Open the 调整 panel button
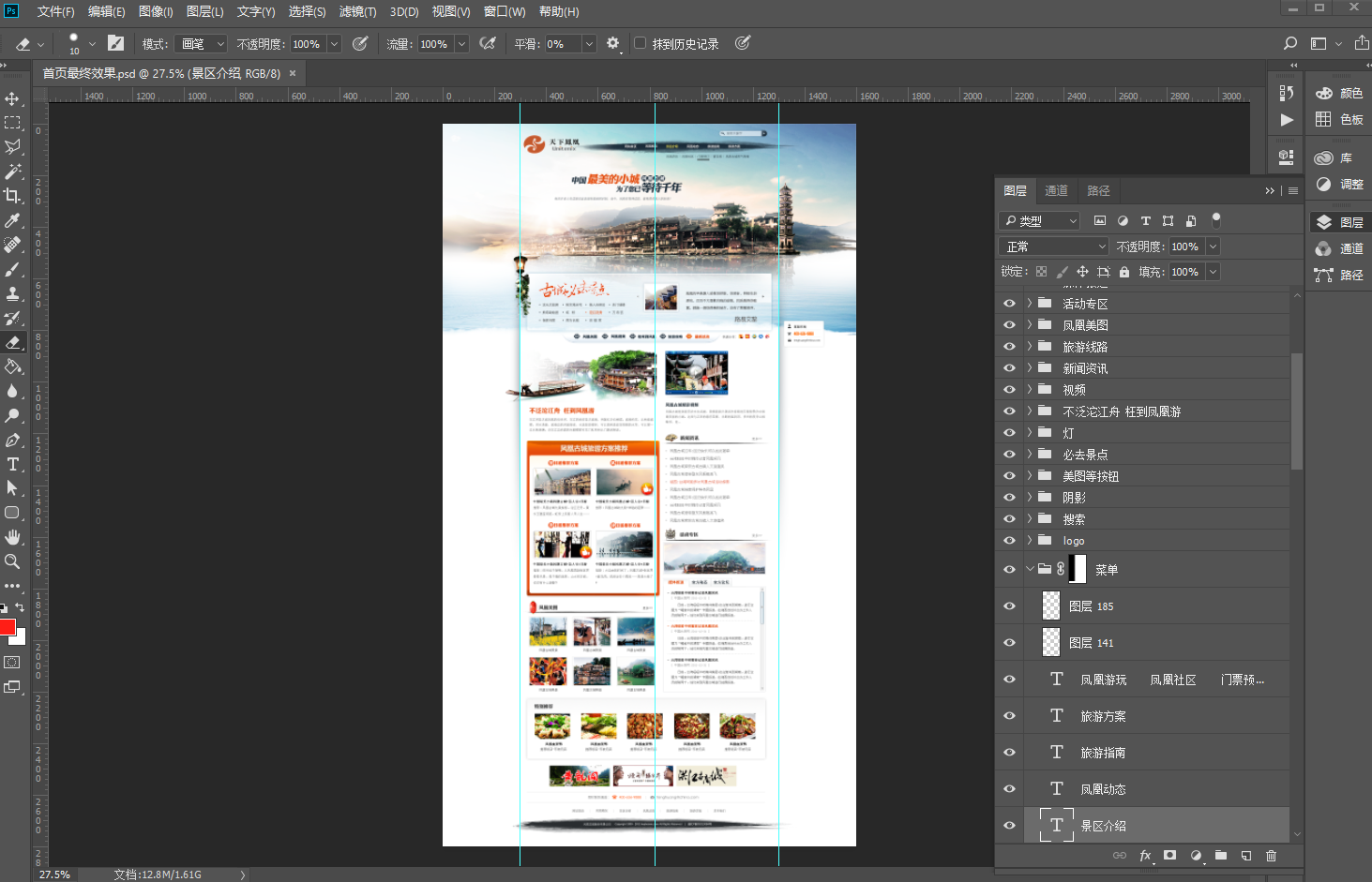The width and height of the screenshot is (1372, 882). point(1338,185)
